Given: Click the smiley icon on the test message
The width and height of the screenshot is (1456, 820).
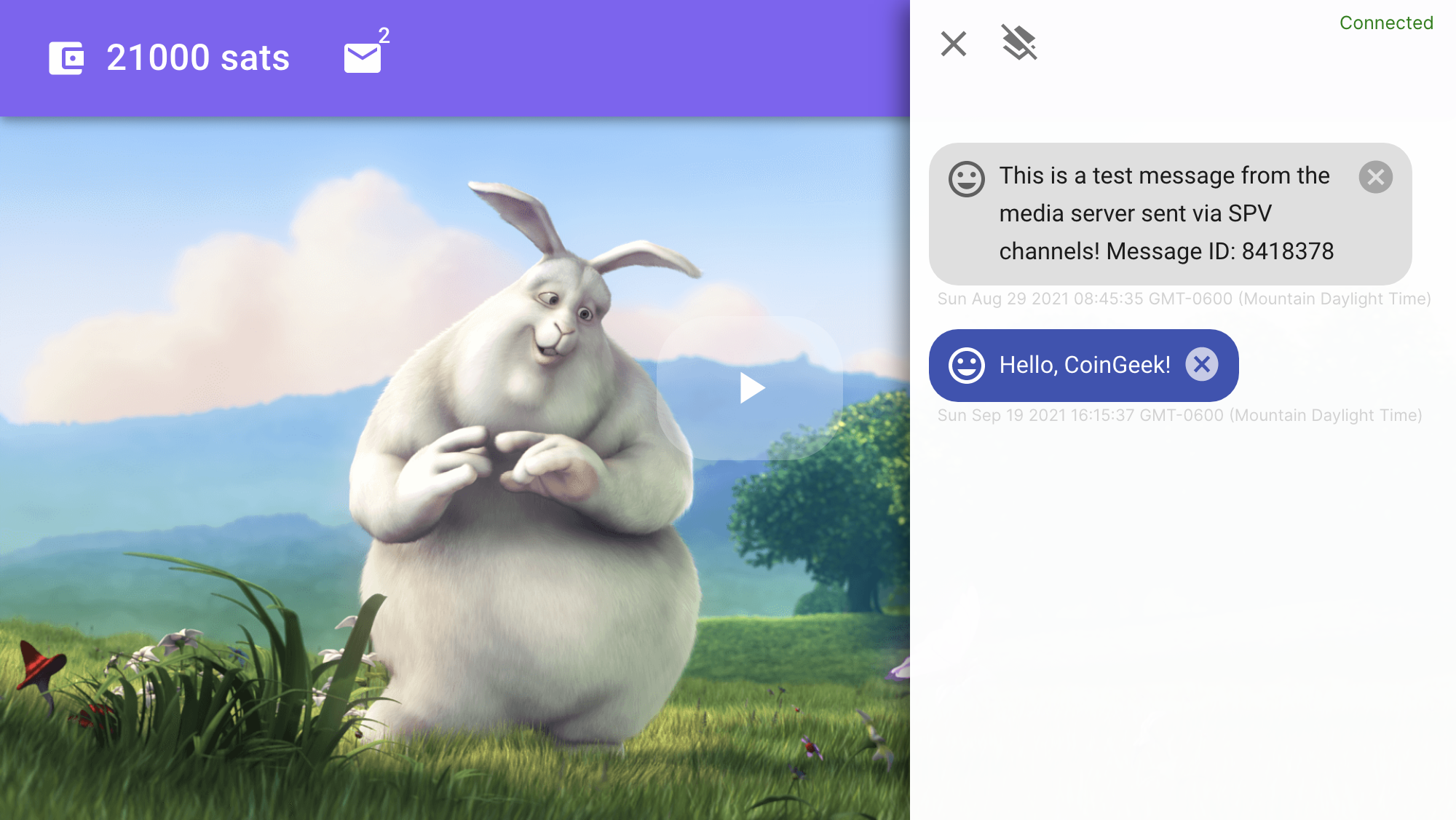Looking at the screenshot, I should pos(967,179).
